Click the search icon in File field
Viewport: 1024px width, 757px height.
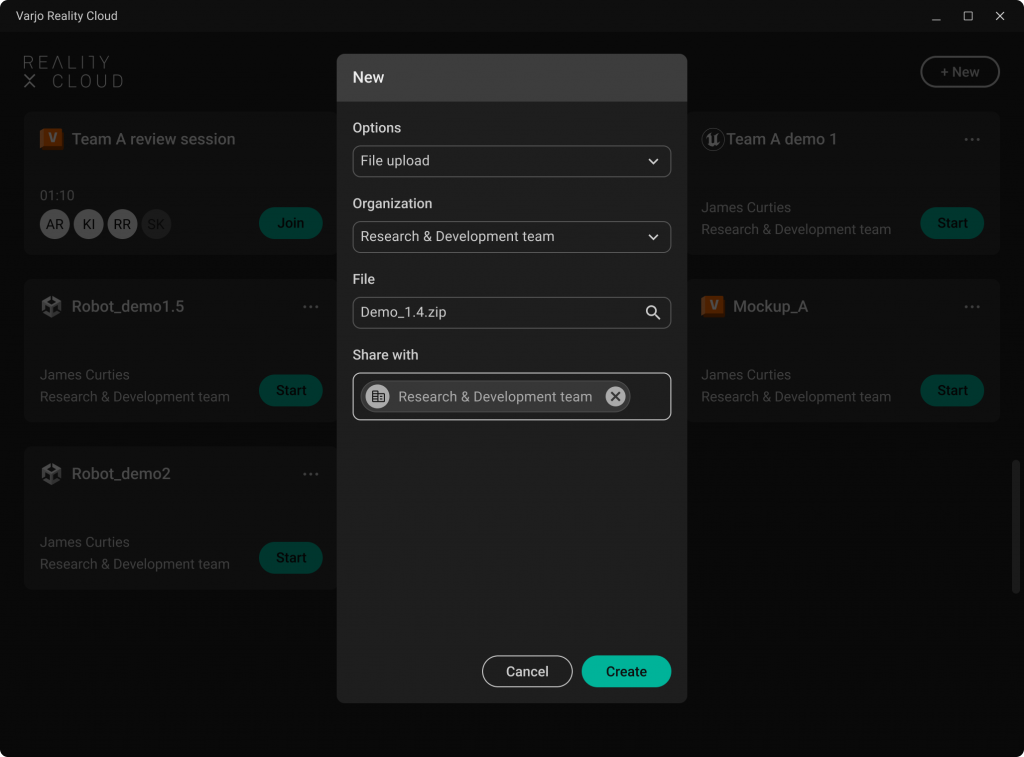point(652,313)
